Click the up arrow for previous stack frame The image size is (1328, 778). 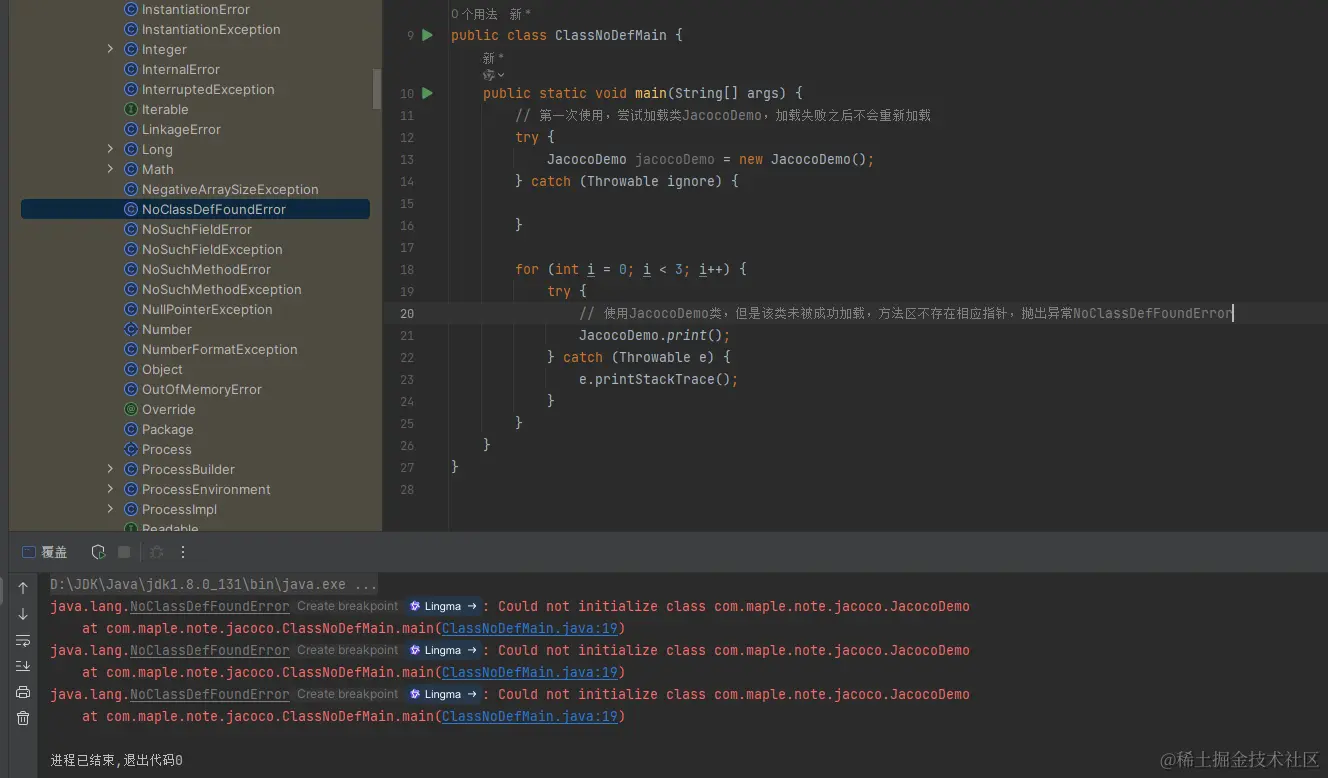click(x=23, y=588)
